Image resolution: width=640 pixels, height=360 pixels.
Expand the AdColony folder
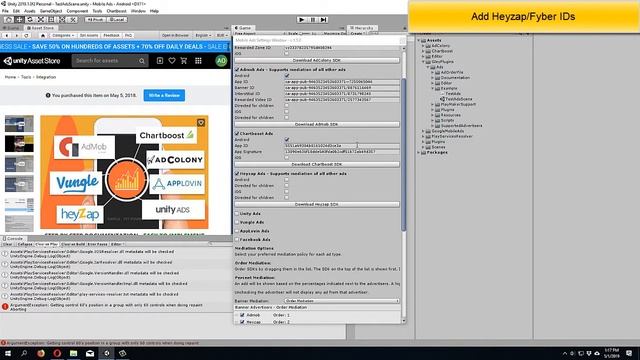tap(423, 46)
